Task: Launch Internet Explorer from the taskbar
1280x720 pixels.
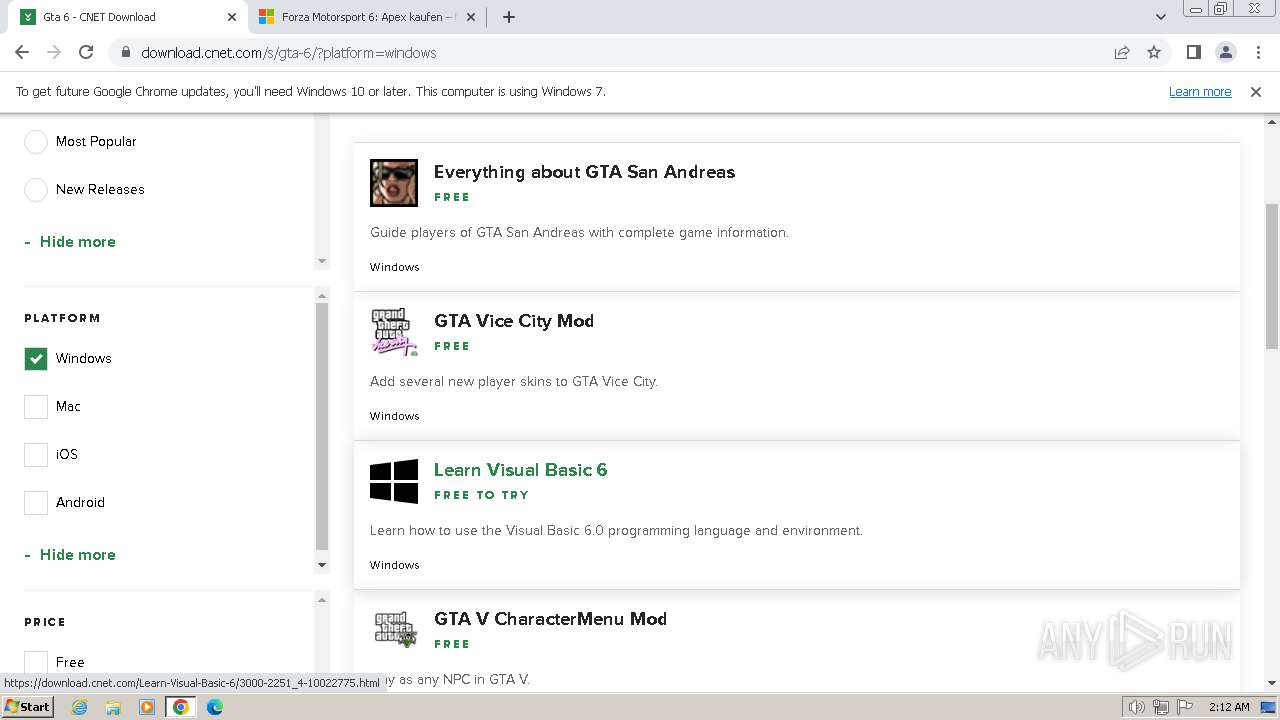Action: (x=80, y=707)
